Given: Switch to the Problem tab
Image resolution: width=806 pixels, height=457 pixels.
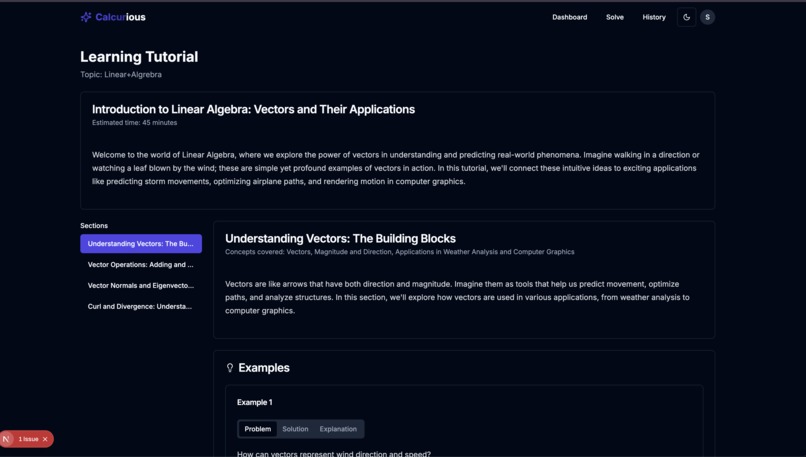Looking at the screenshot, I should (258, 429).
